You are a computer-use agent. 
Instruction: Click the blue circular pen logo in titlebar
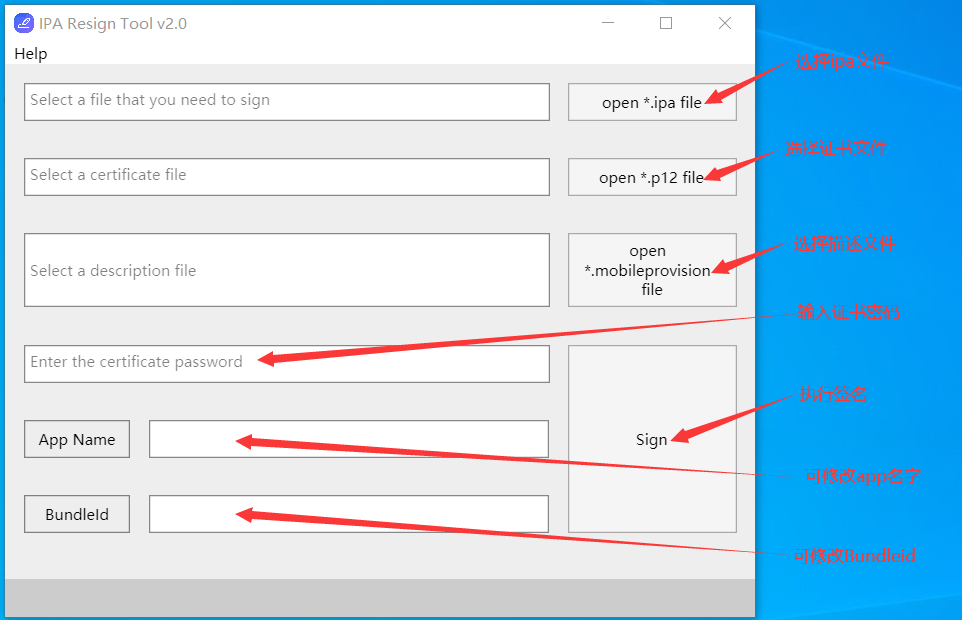(22, 22)
